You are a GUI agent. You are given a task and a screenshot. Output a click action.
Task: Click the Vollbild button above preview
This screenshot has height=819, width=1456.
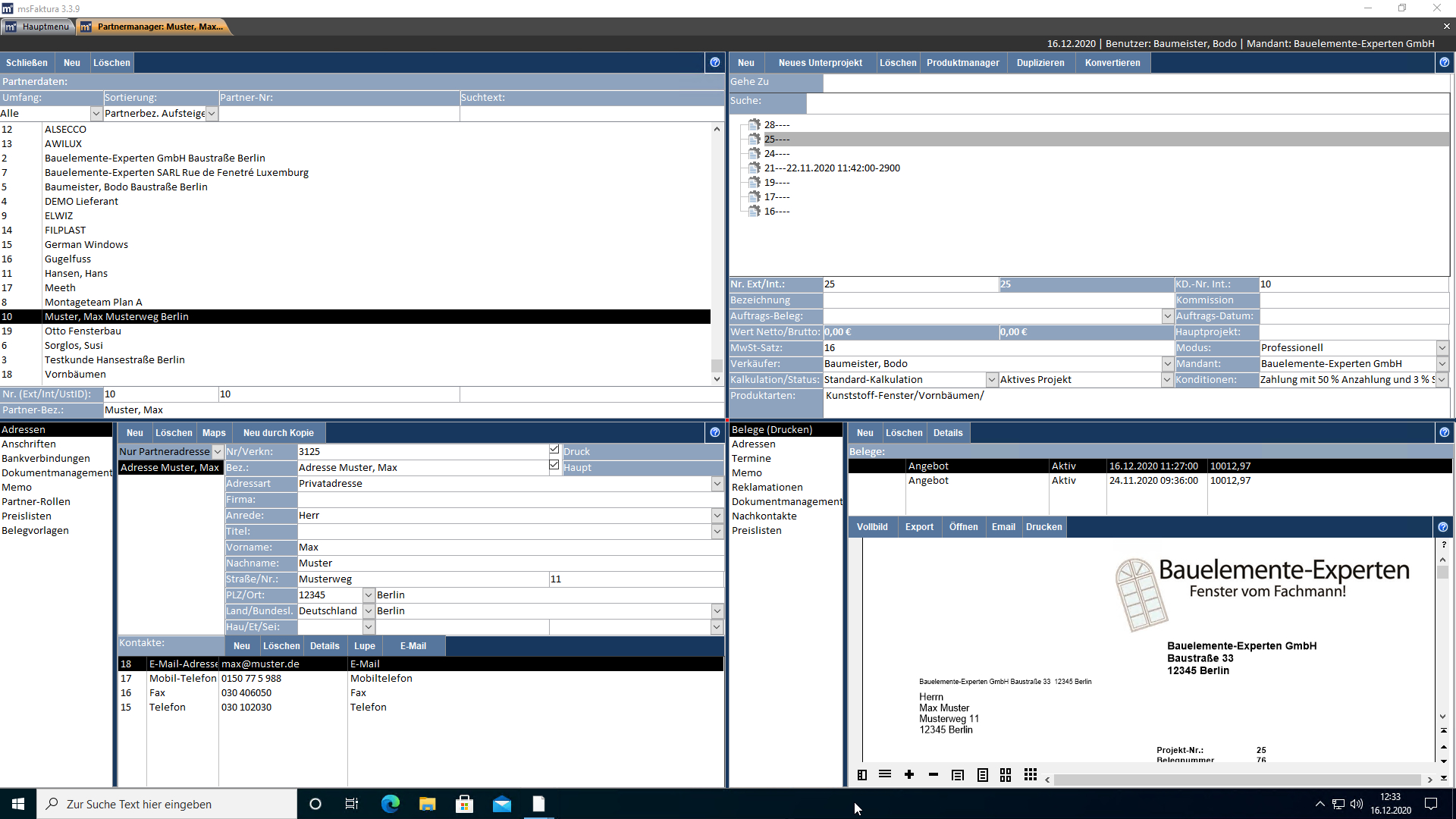point(872,526)
